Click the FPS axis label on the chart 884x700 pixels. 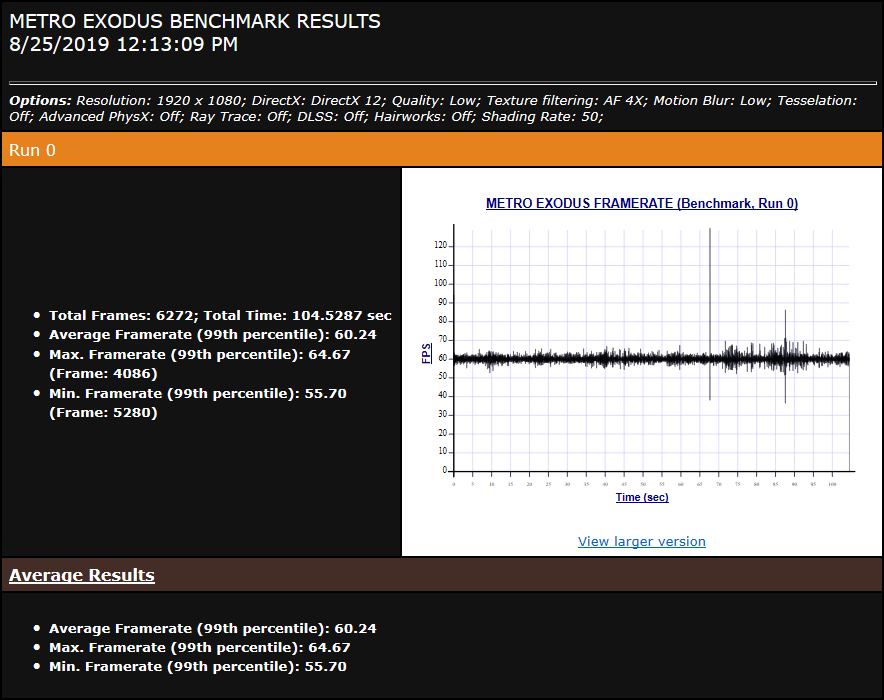(427, 353)
